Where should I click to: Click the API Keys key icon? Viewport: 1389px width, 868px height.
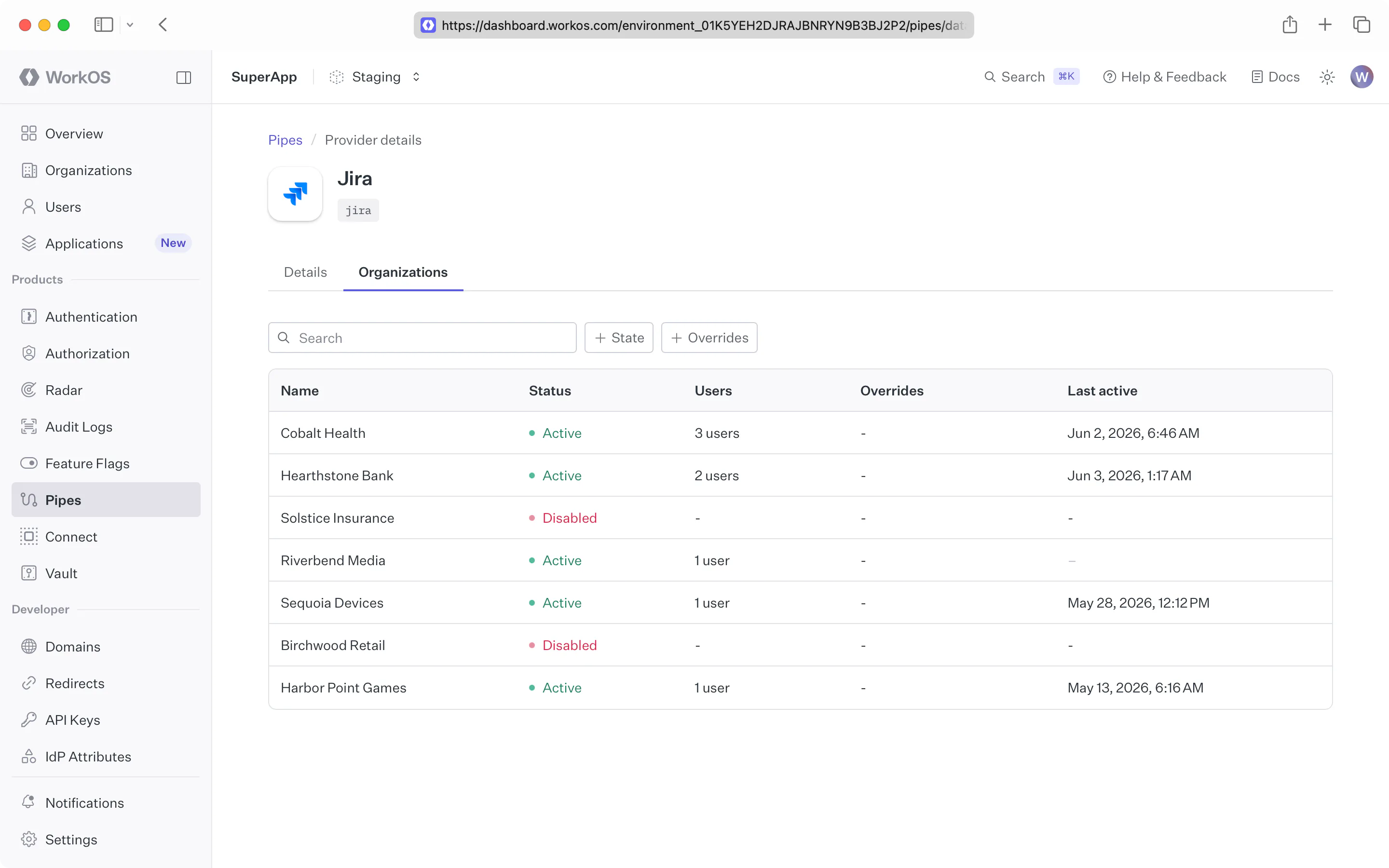(29, 720)
